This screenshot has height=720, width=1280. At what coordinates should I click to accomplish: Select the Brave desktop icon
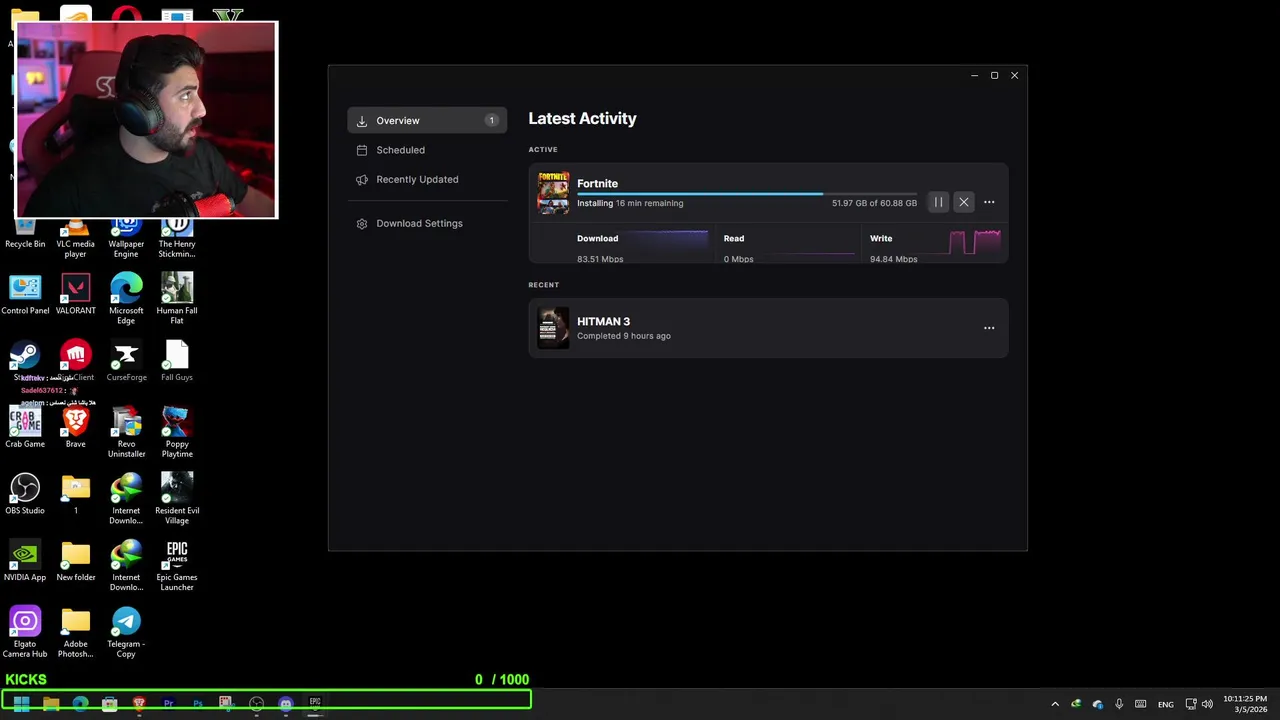pos(75,427)
